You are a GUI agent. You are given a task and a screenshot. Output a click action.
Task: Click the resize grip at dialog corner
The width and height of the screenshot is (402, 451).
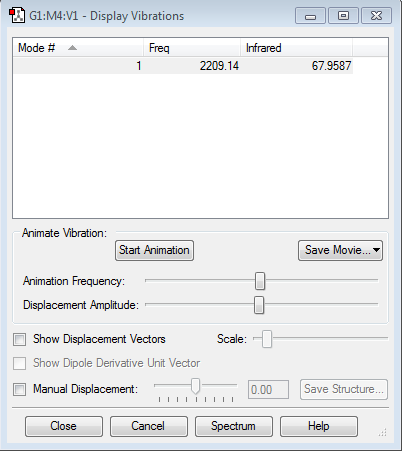tap(383, 432)
